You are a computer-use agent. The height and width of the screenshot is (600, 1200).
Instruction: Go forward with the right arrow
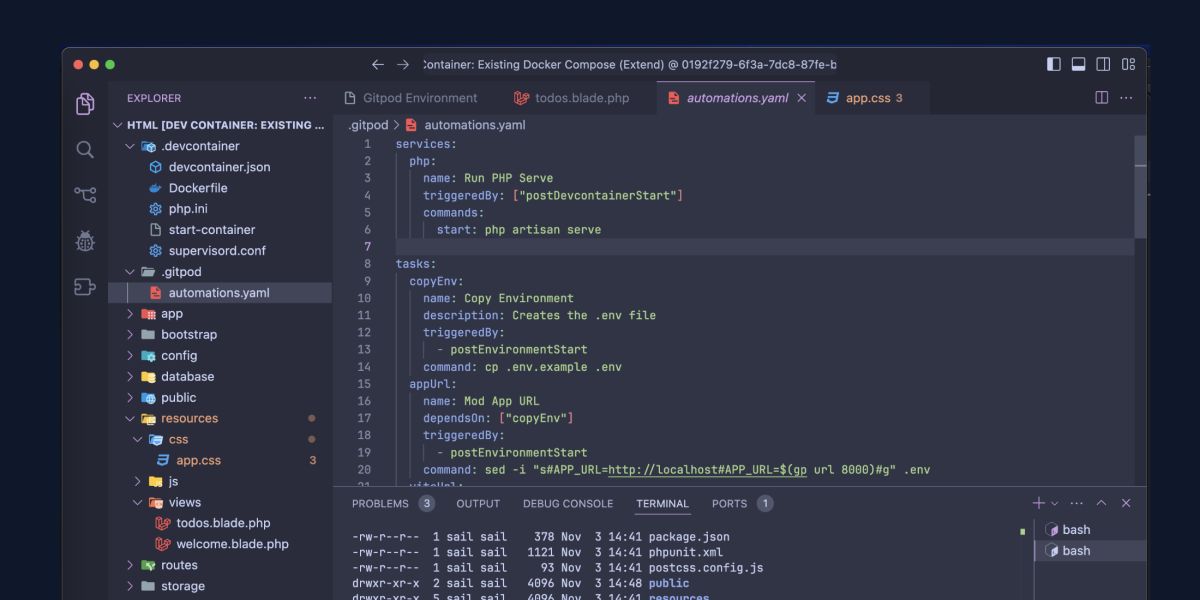coord(403,64)
